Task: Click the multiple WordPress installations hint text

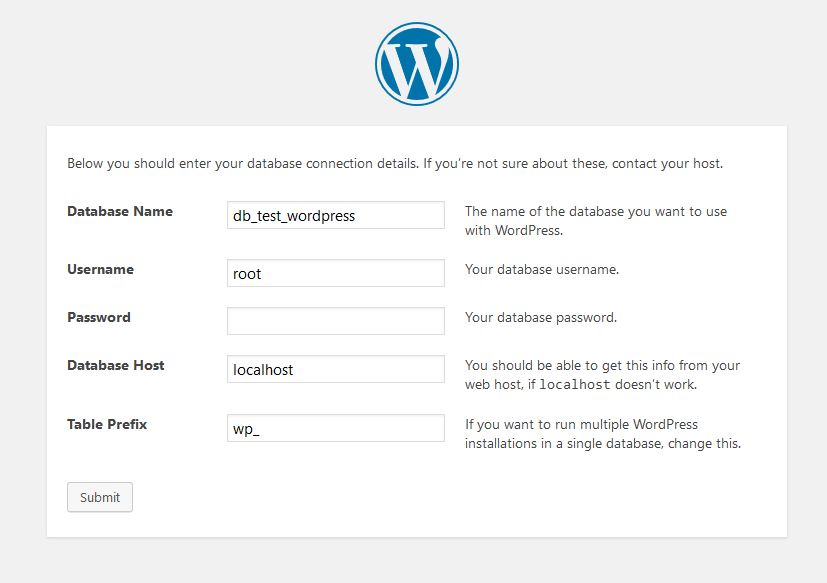Action: (x=602, y=434)
